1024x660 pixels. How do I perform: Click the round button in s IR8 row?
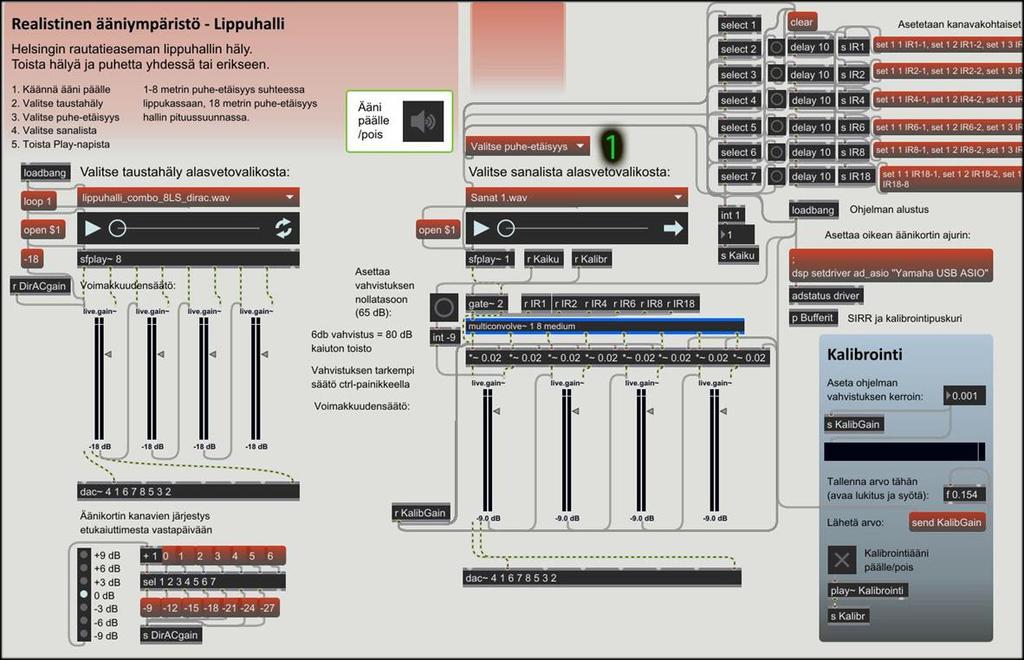click(776, 151)
